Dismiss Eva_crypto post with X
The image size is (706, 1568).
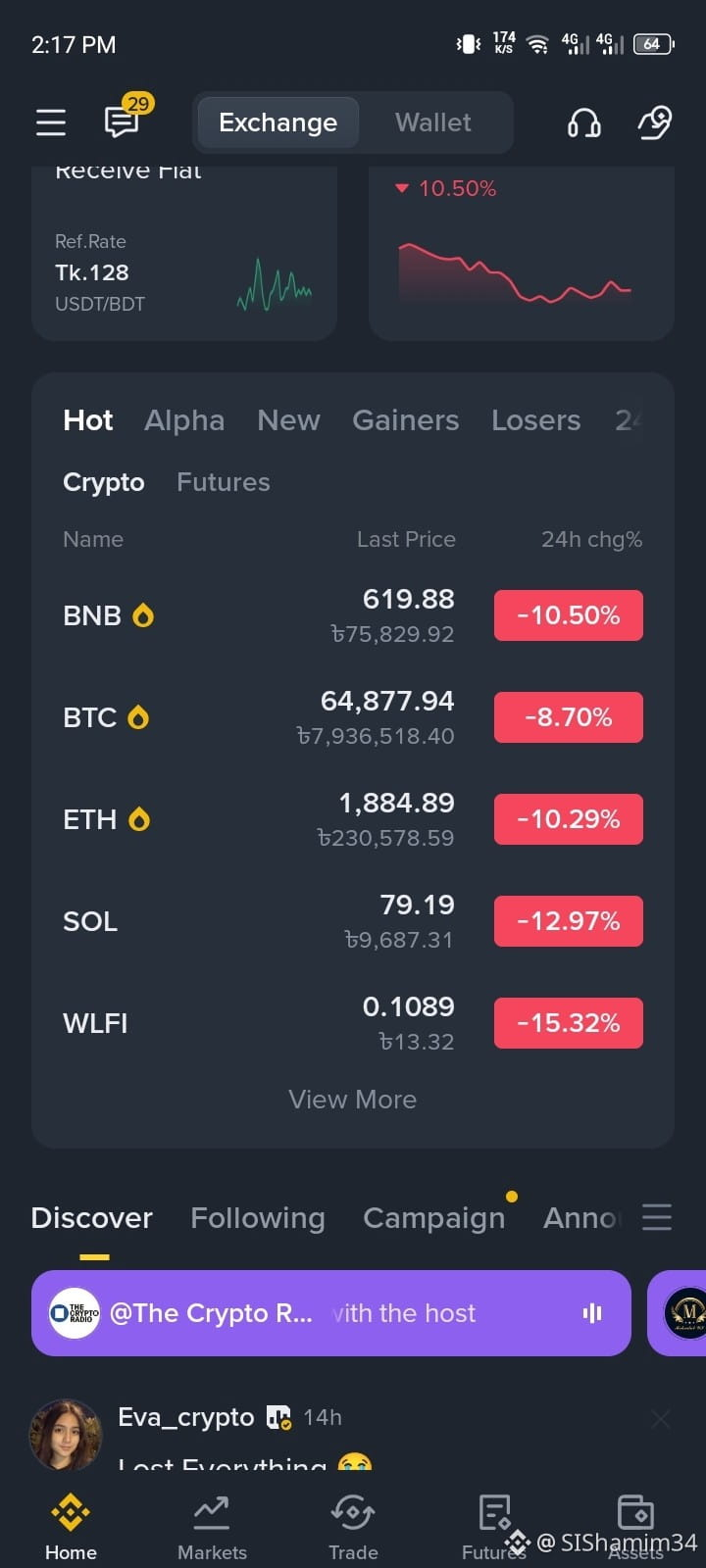pos(661,1418)
